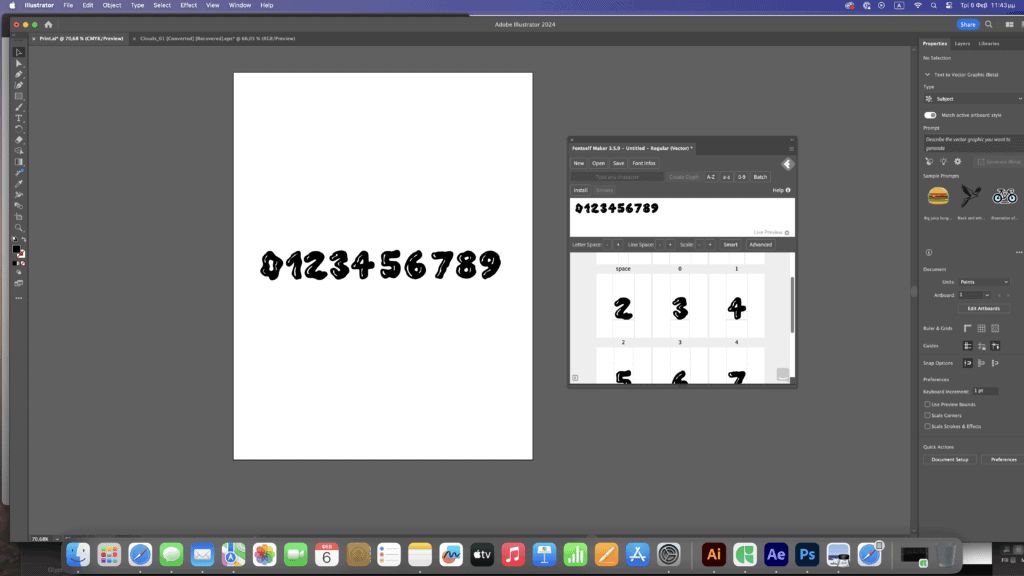1024x576 pixels.
Task: Open the Effect menu
Action: coord(188,5)
